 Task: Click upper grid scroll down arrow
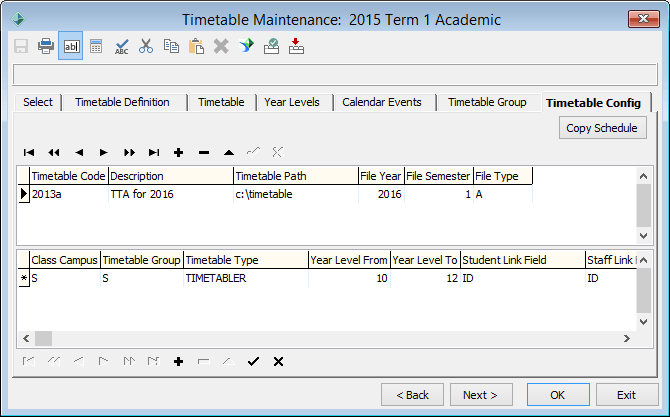point(644,235)
